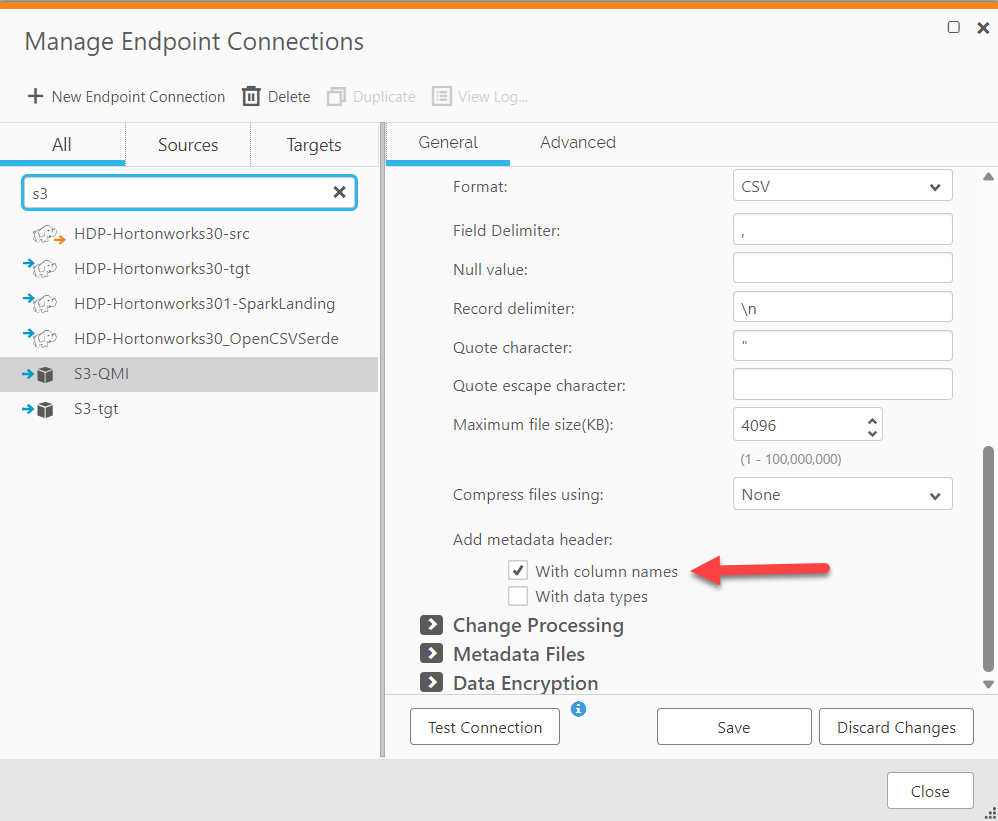Expand the Metadata Files section
The height and width of the screenshot is (821, 998).
point(431,654)
